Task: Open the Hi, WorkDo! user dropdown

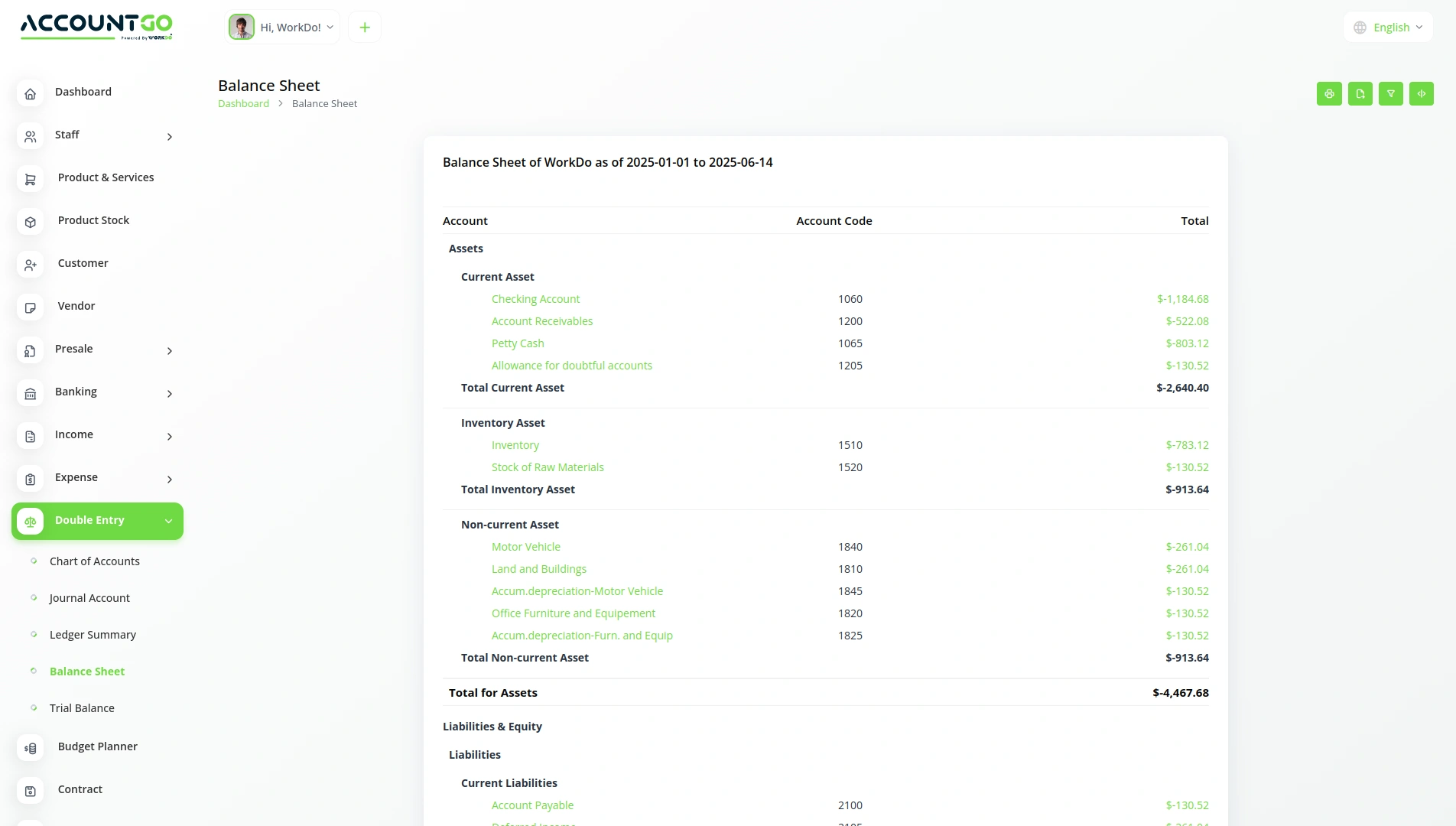Action: tap(283, 28)
